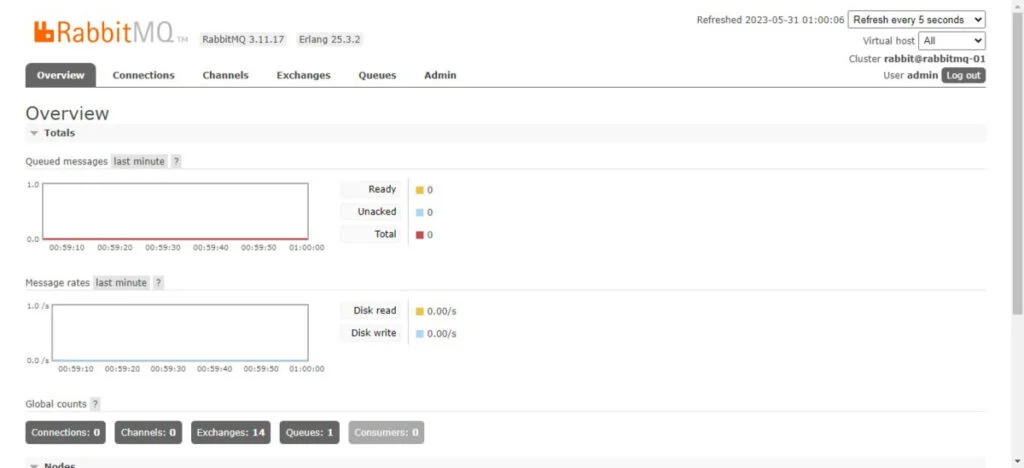Image resolution: width=1024 pixels, height=468 pixels.
Task: Click the Unacked legend label
Action: pyautogui.click(x=370, y=211)
